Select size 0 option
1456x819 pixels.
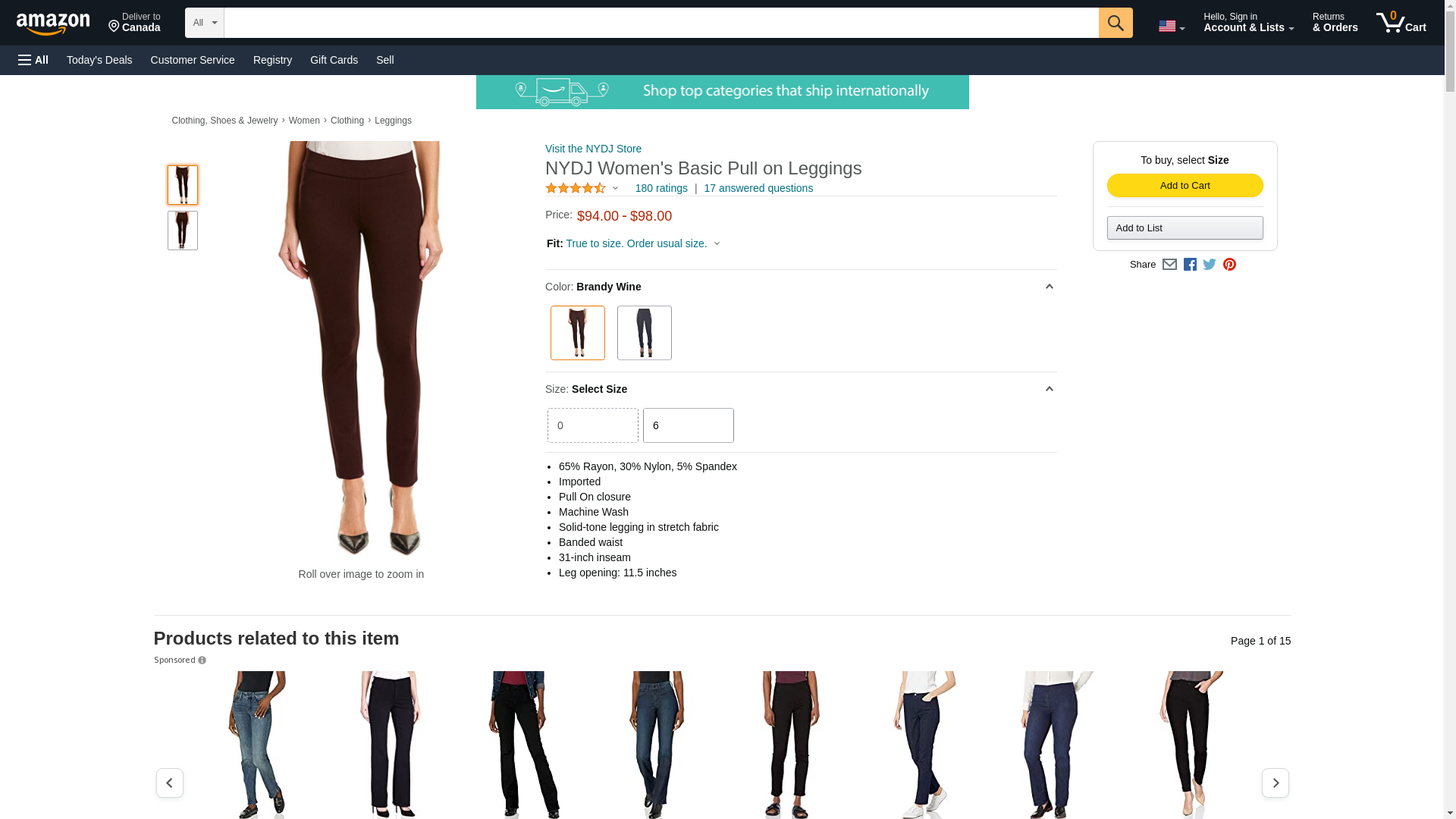[593, 425]
